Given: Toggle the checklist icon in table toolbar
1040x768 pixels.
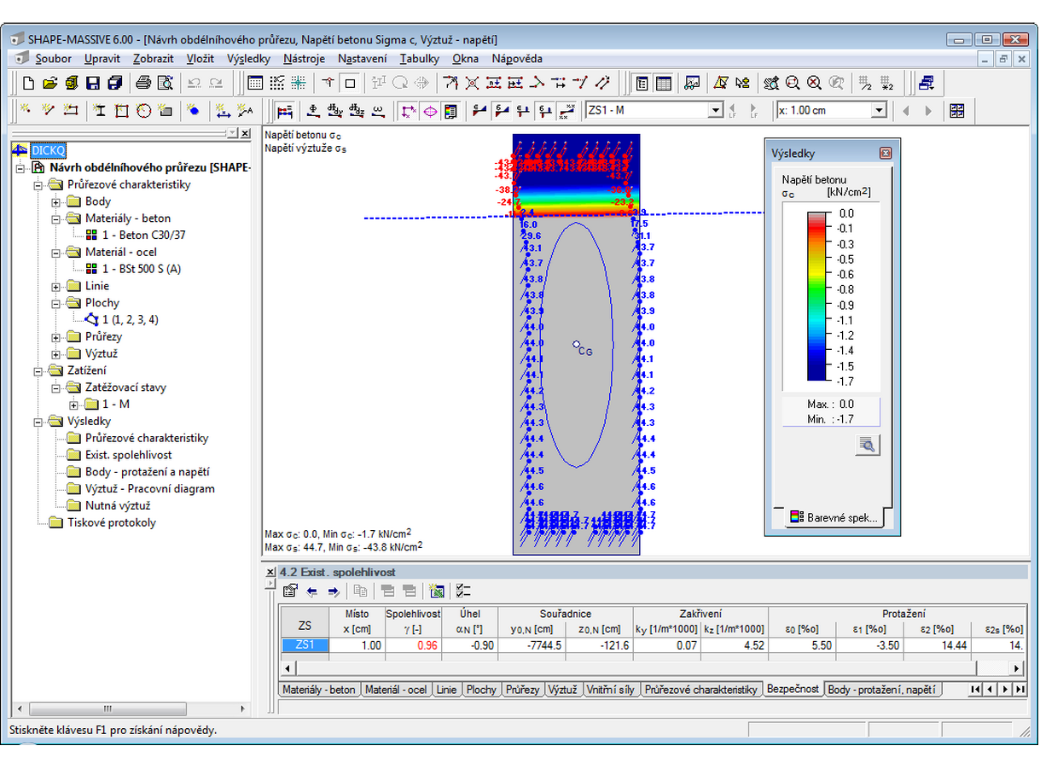Looking at the screenshot, I should [x=463, y=591].
